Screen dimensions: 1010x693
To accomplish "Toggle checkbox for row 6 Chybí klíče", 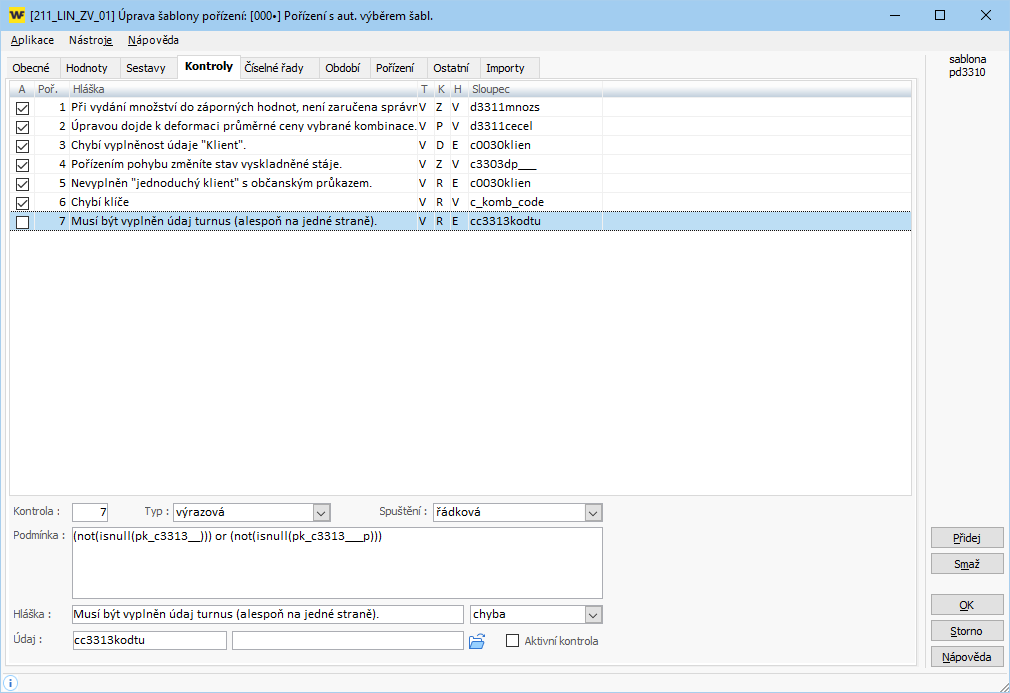I will [22, 203].
